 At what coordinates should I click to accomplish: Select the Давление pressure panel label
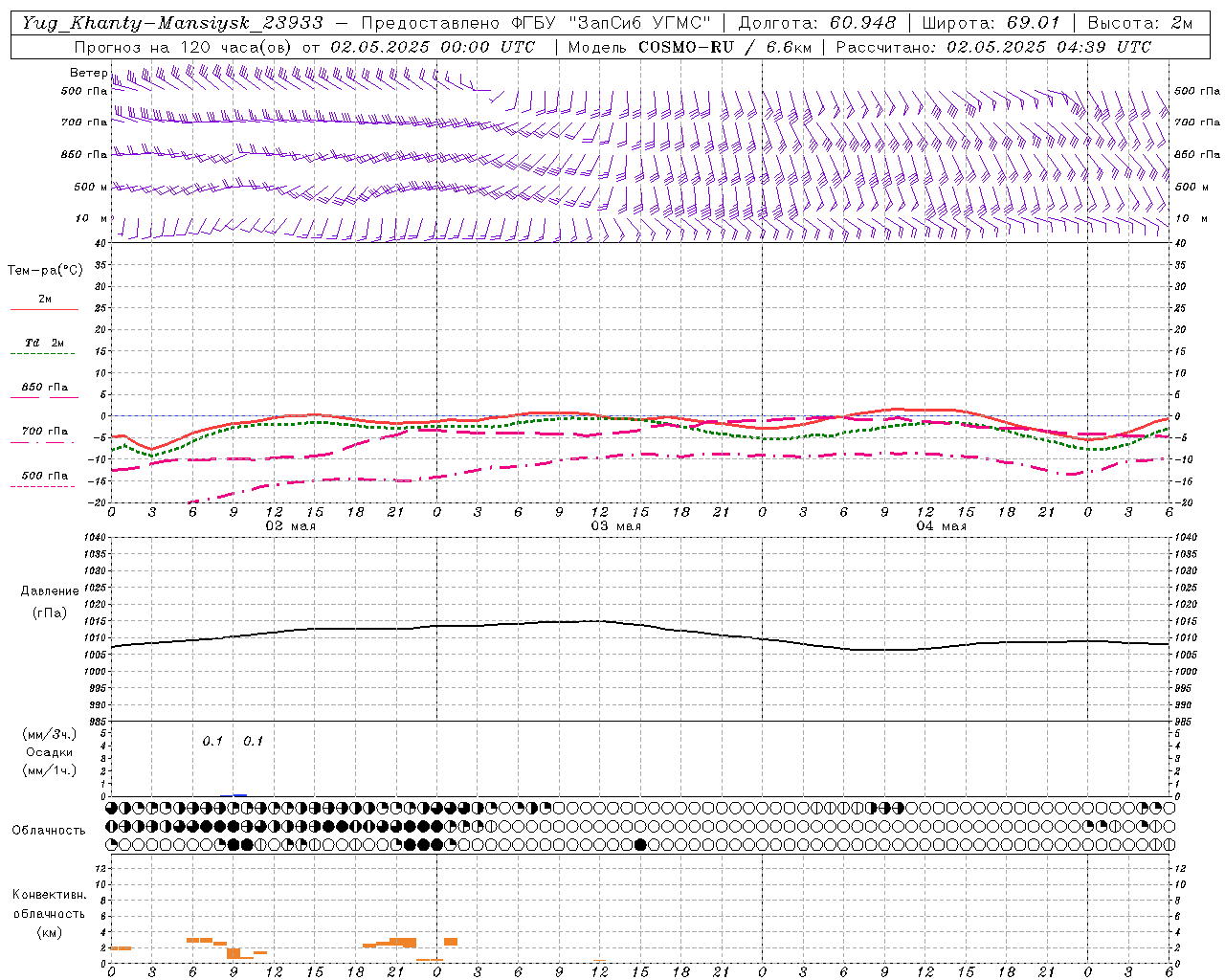tap(50, 591)
